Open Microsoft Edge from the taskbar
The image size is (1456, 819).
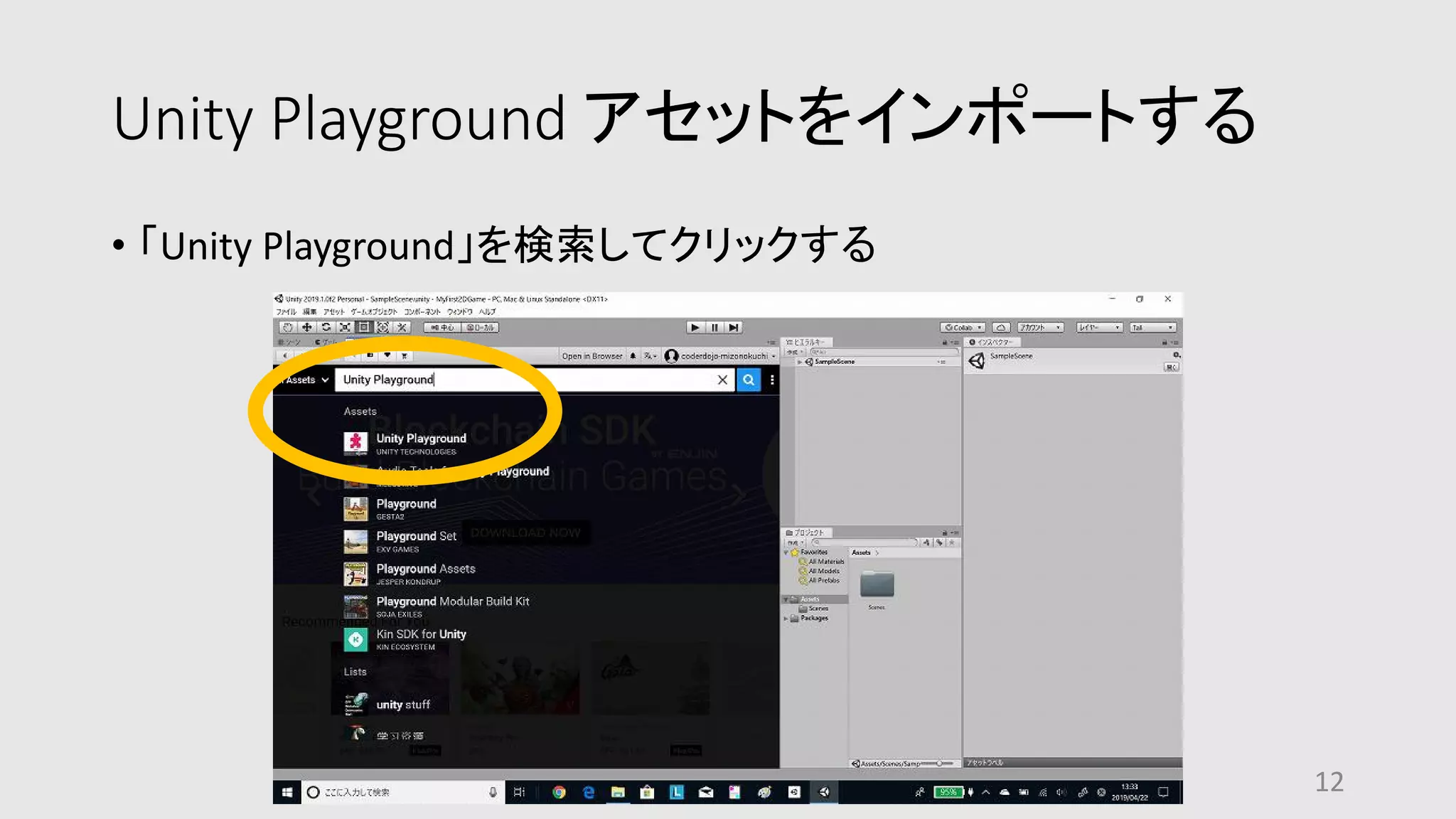[589, 792]
